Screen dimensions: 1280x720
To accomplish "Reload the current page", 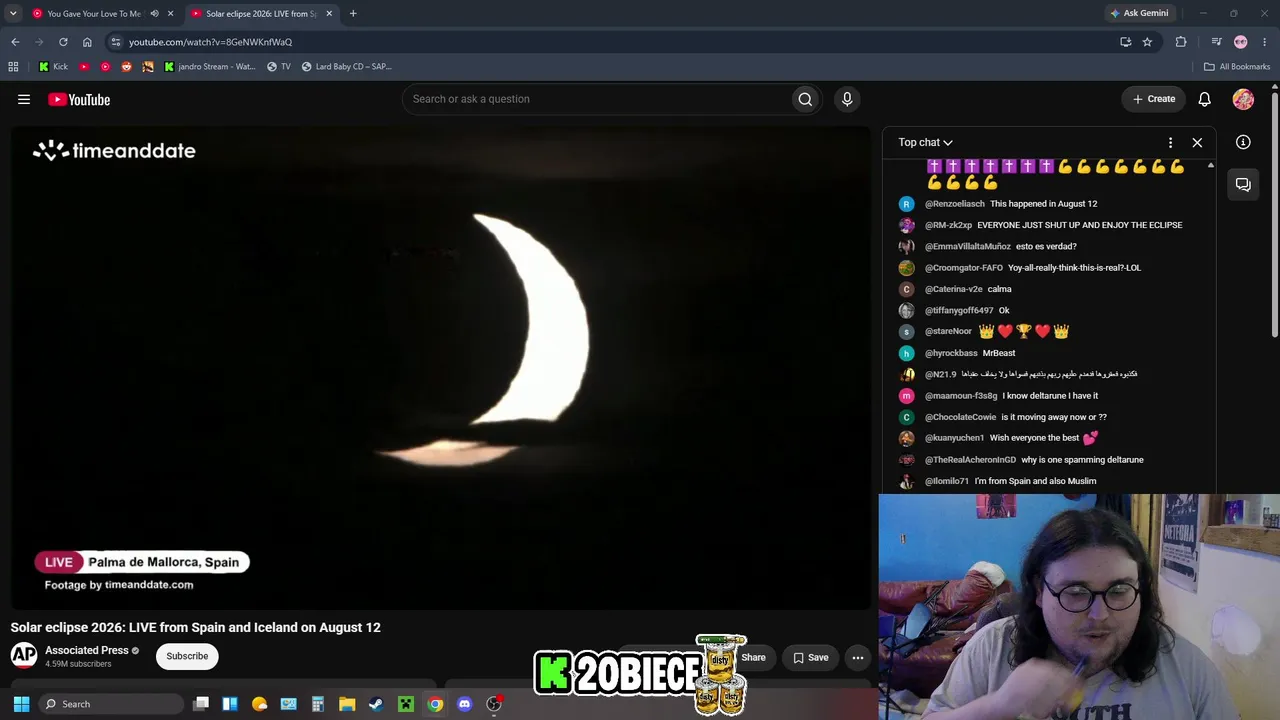I will [x=63, y=42].
